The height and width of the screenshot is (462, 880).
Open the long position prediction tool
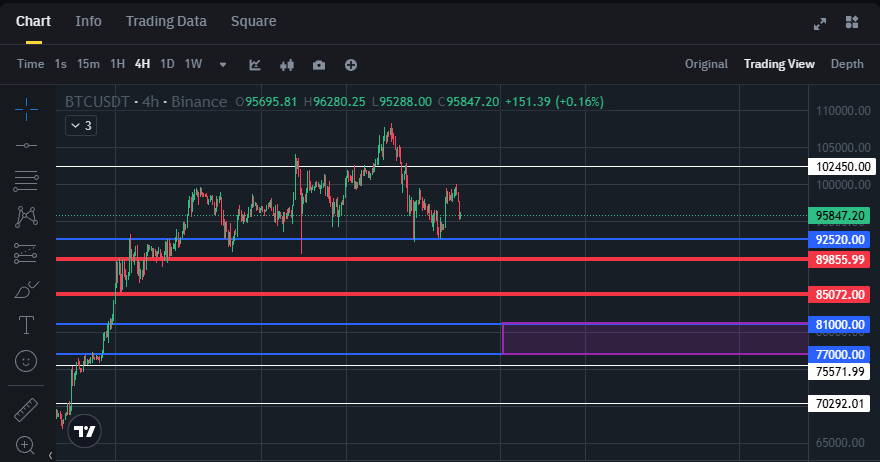point(26,253)
